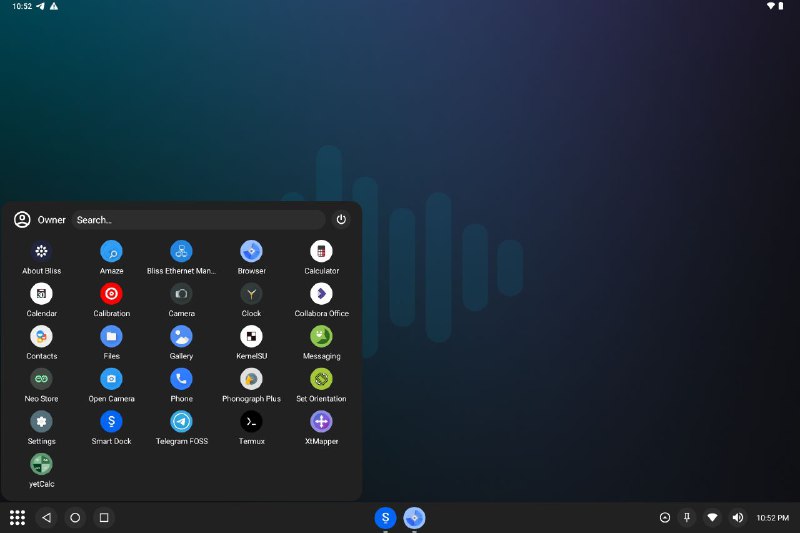Launch Collabora Office

[x=321, y=294]
